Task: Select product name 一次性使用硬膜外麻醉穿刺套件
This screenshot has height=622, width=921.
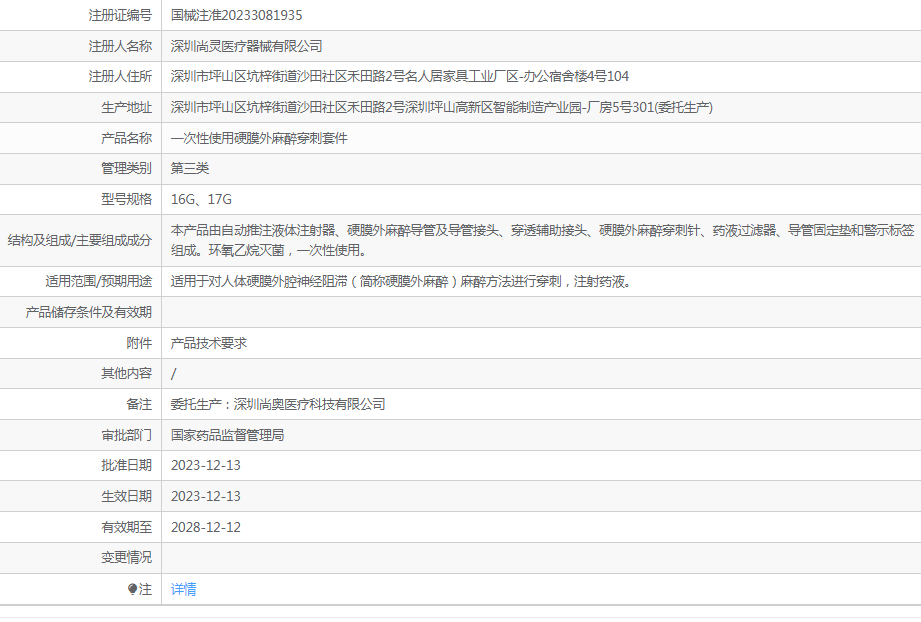Action: (x=259, y=138)
